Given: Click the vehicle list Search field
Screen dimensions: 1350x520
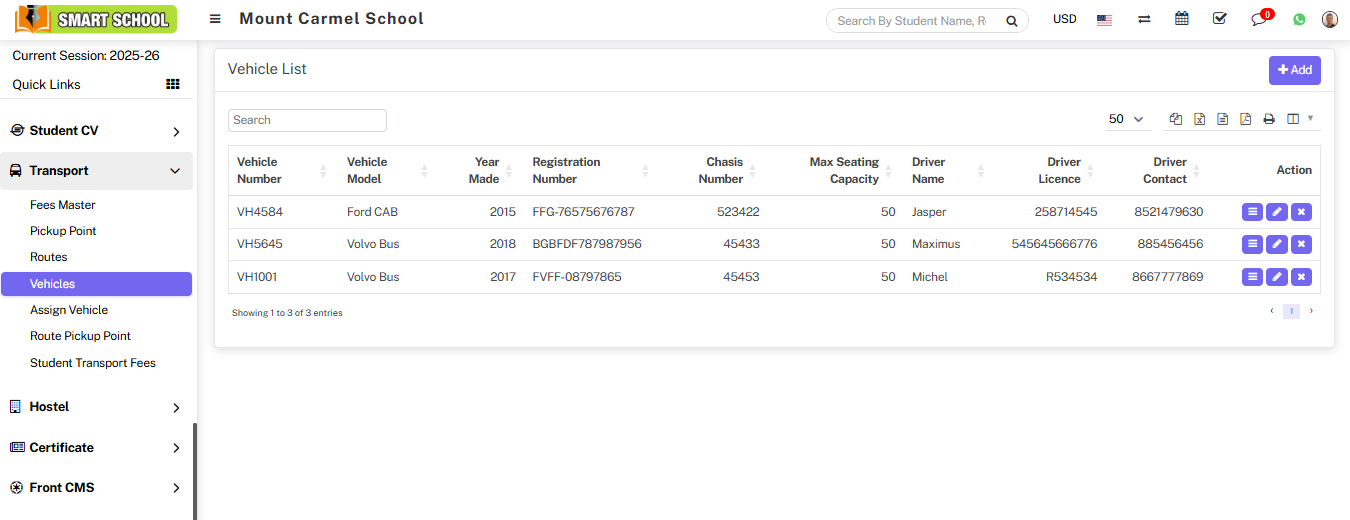Looking at the screenshot, I should pyautogui.click(x=307, y=120).
